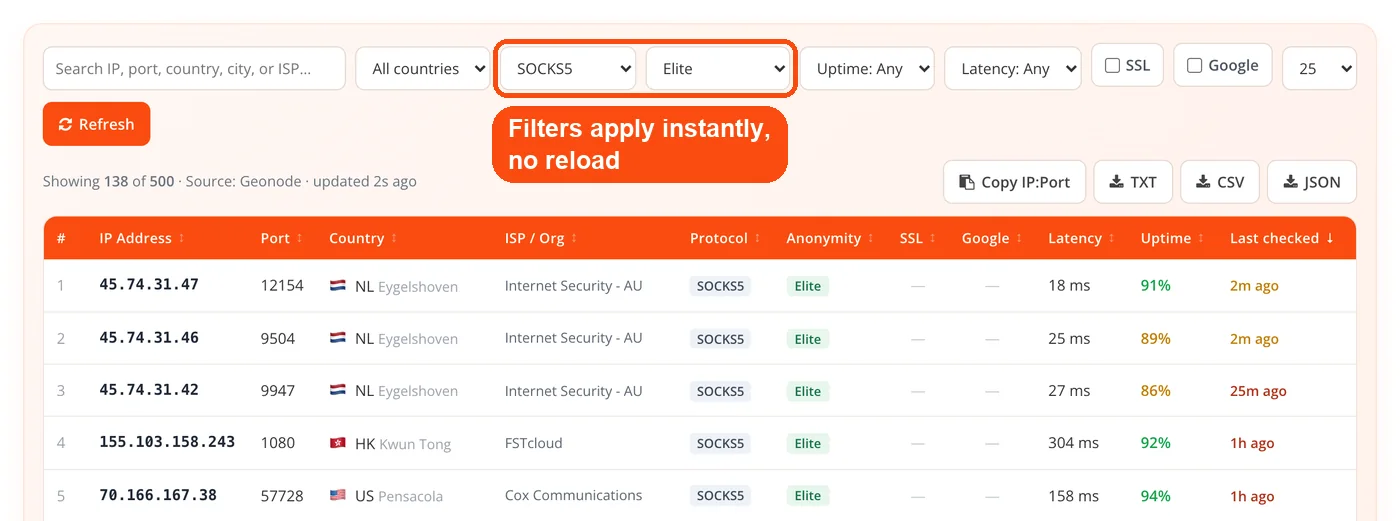
Task: Select IP address 155.103.158.243
Action: tap(167, 442)
